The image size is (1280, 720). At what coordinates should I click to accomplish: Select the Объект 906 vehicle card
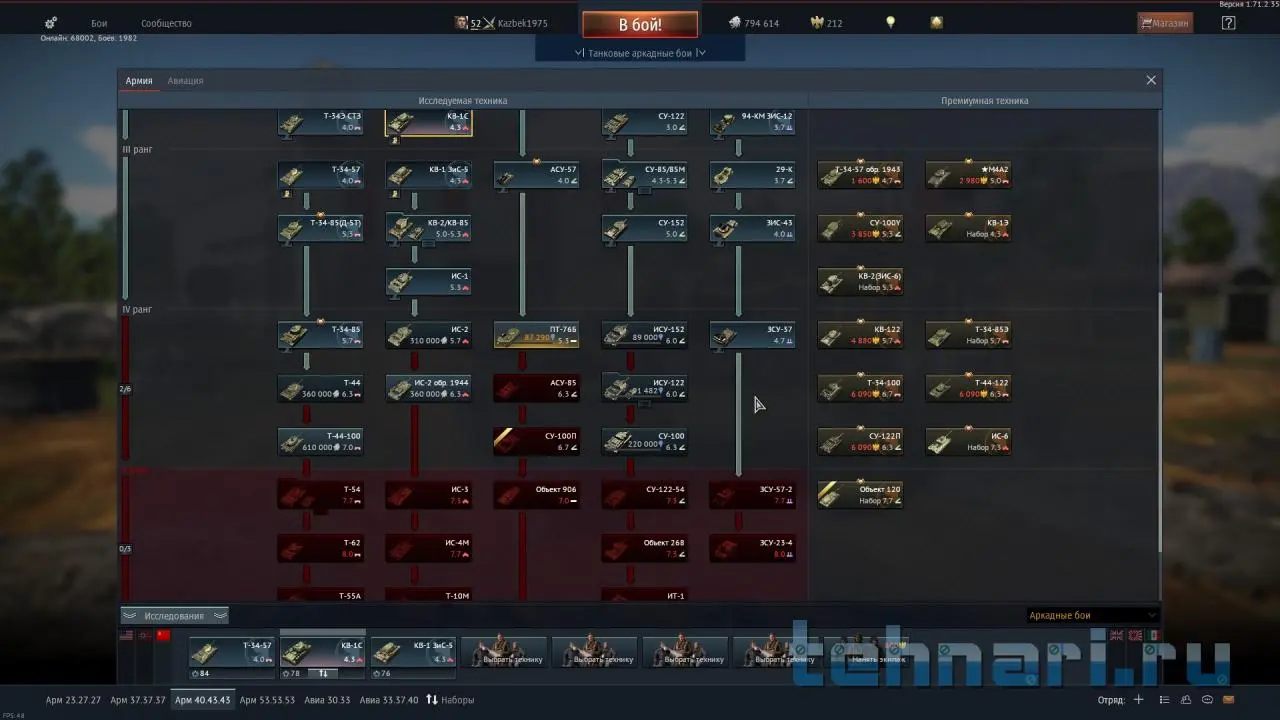536,494
